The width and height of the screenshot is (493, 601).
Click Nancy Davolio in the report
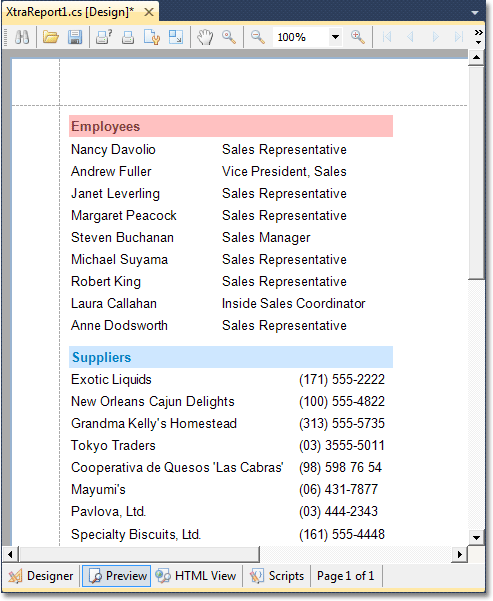click(113, 149)
